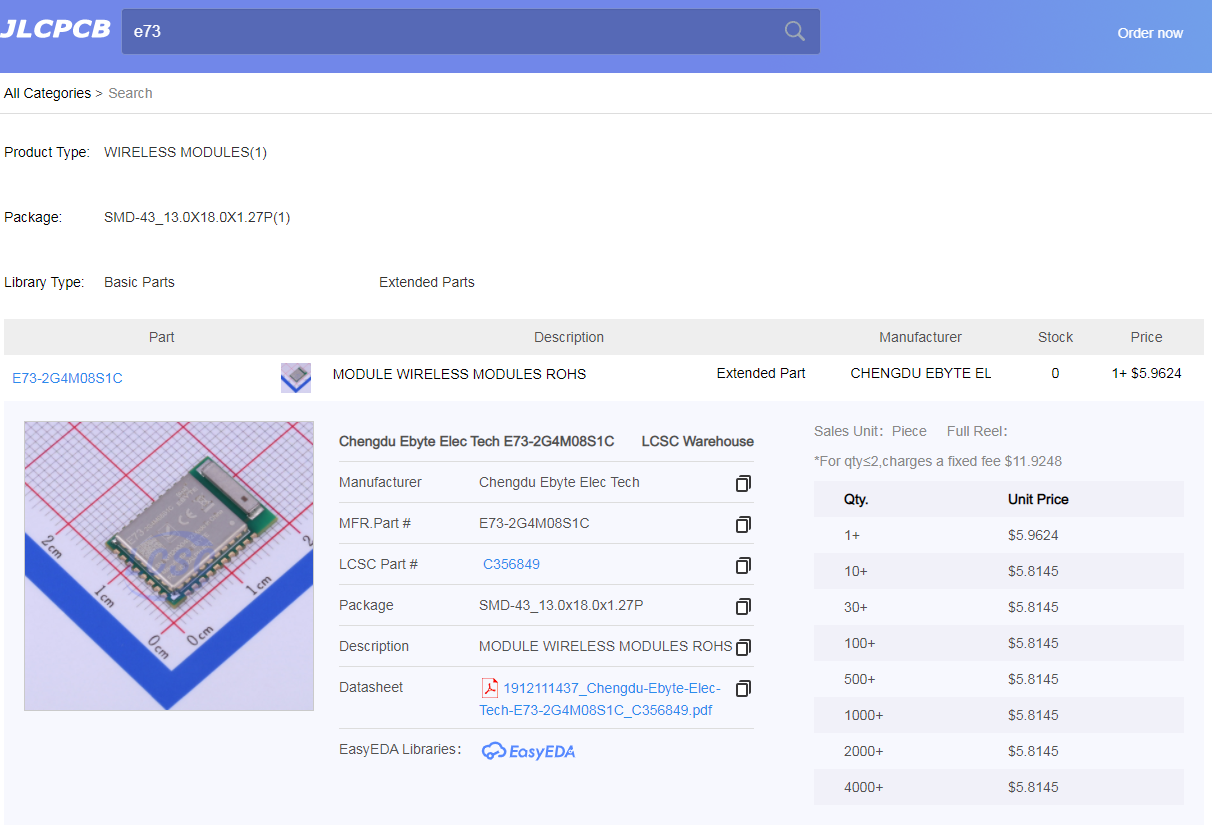The width and height of the screenshot is (1212, 833).
Task: Filter by WIRELESS MODULES product type
Action: pyautogui.click(x=185, y=152)
